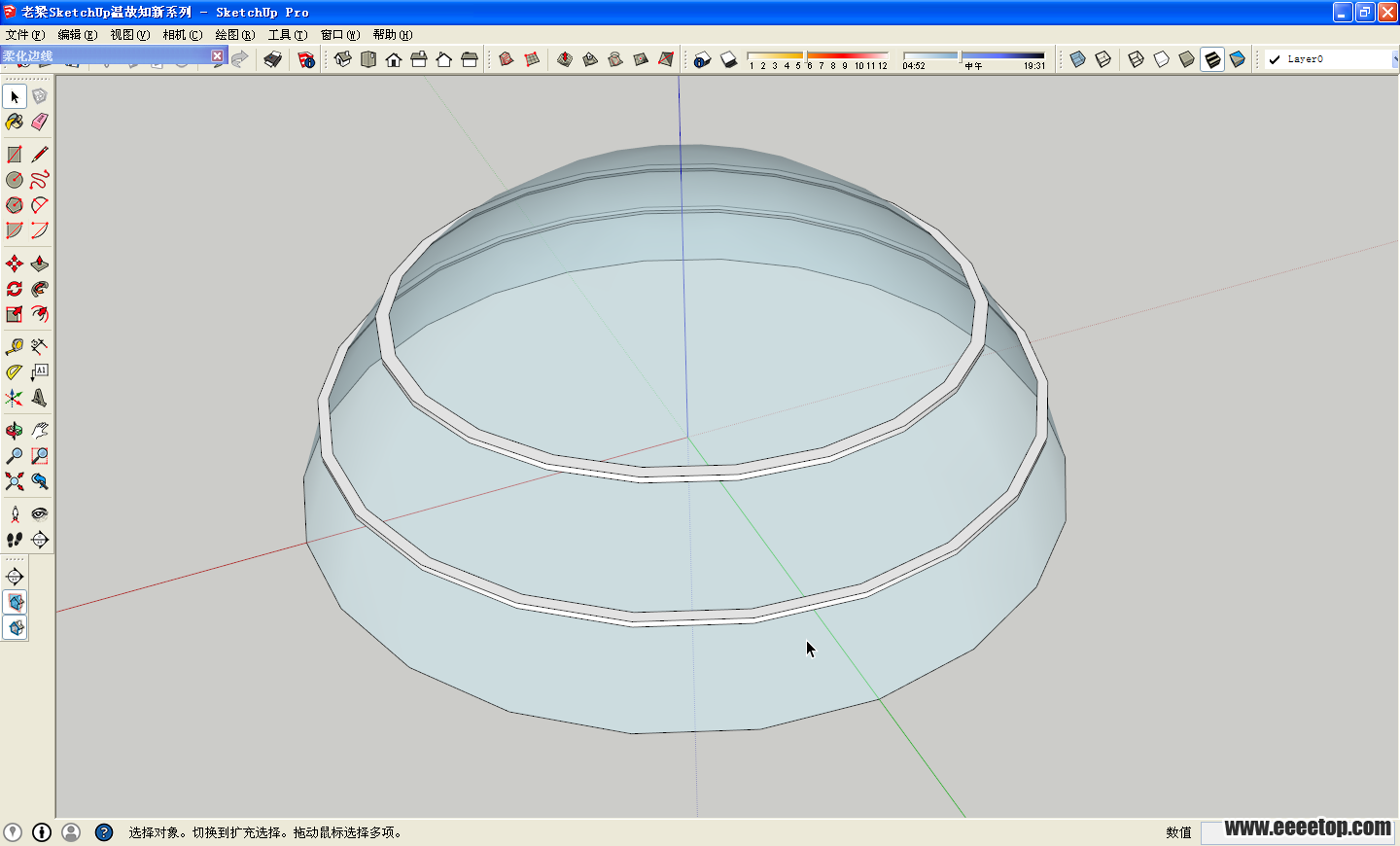Open the 视图 (View) menu
Viewport: 1400px width, 846px height.
(x=130, y=34)
